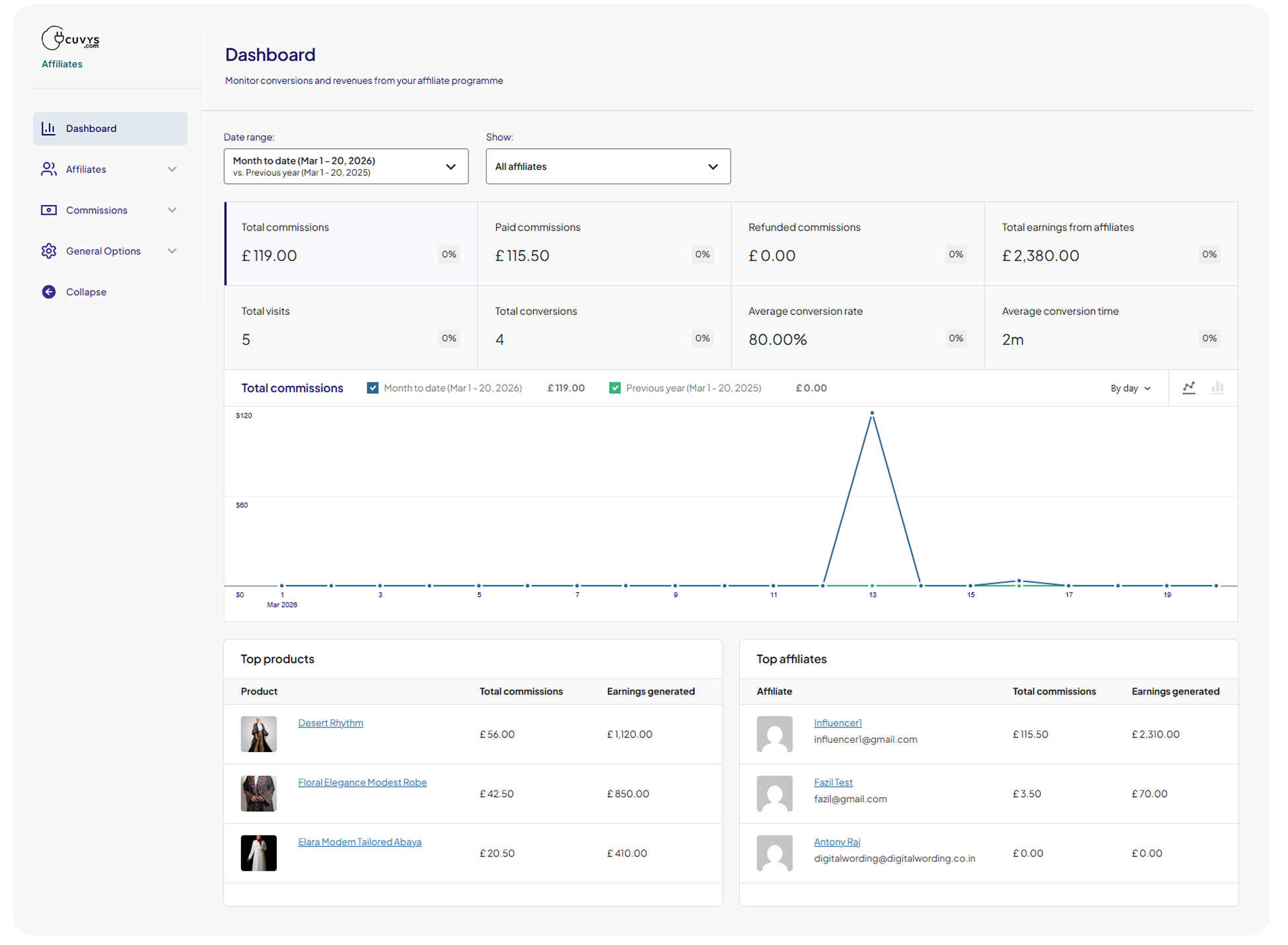The width and height of the screenshot is (1288, 945).
Task: Switch chart to bar graph view icon
Action: click(x=1217, y=388)
